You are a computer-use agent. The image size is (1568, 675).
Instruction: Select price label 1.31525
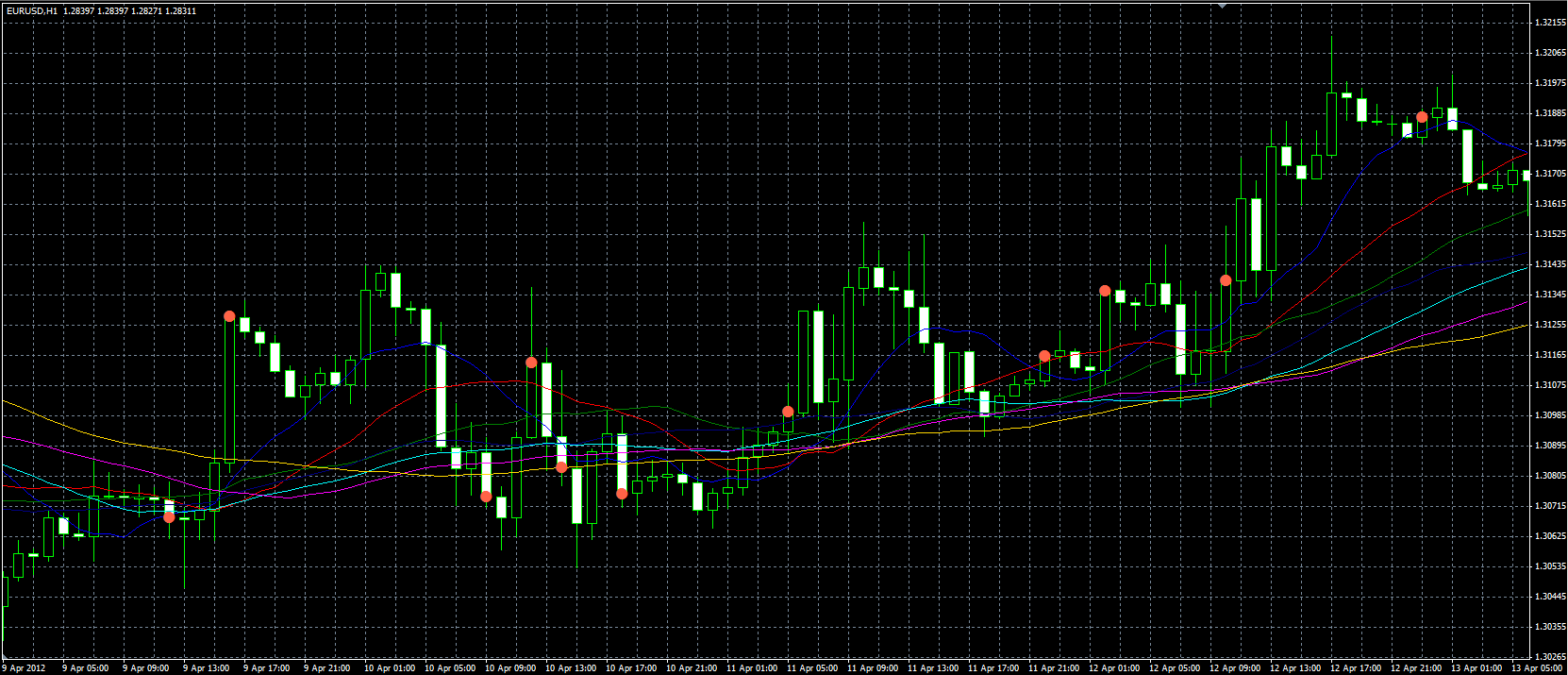pos(1550,234)
